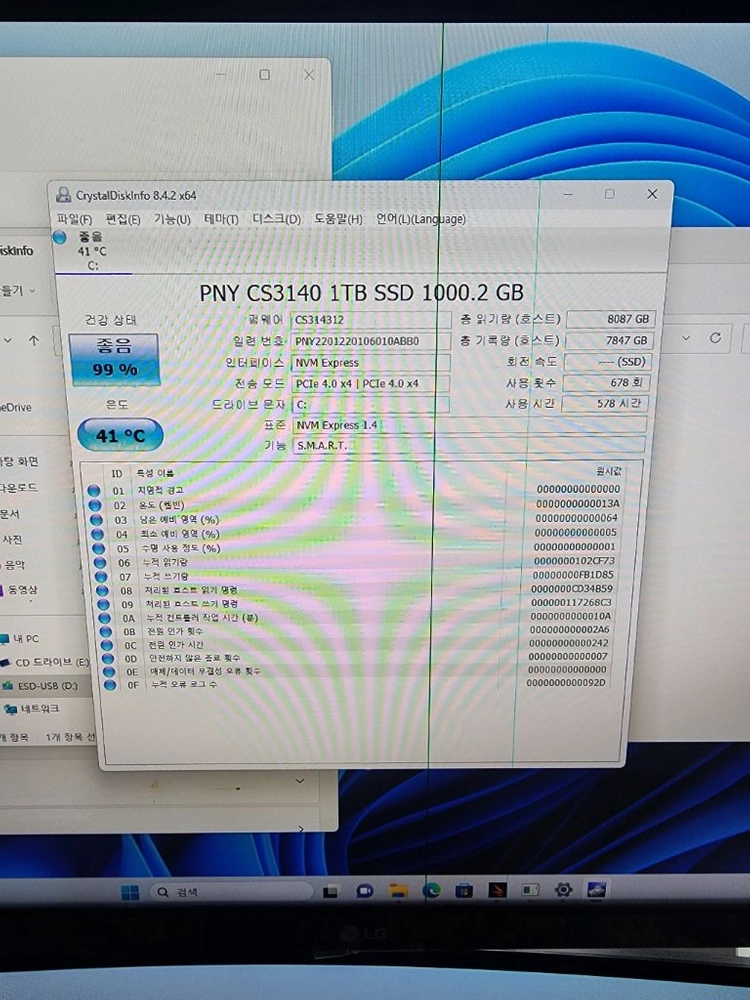This screenshot has width=750, height=1000.
Task: Open the Chat app on the taskbar
Action: (x=364, y=891)
